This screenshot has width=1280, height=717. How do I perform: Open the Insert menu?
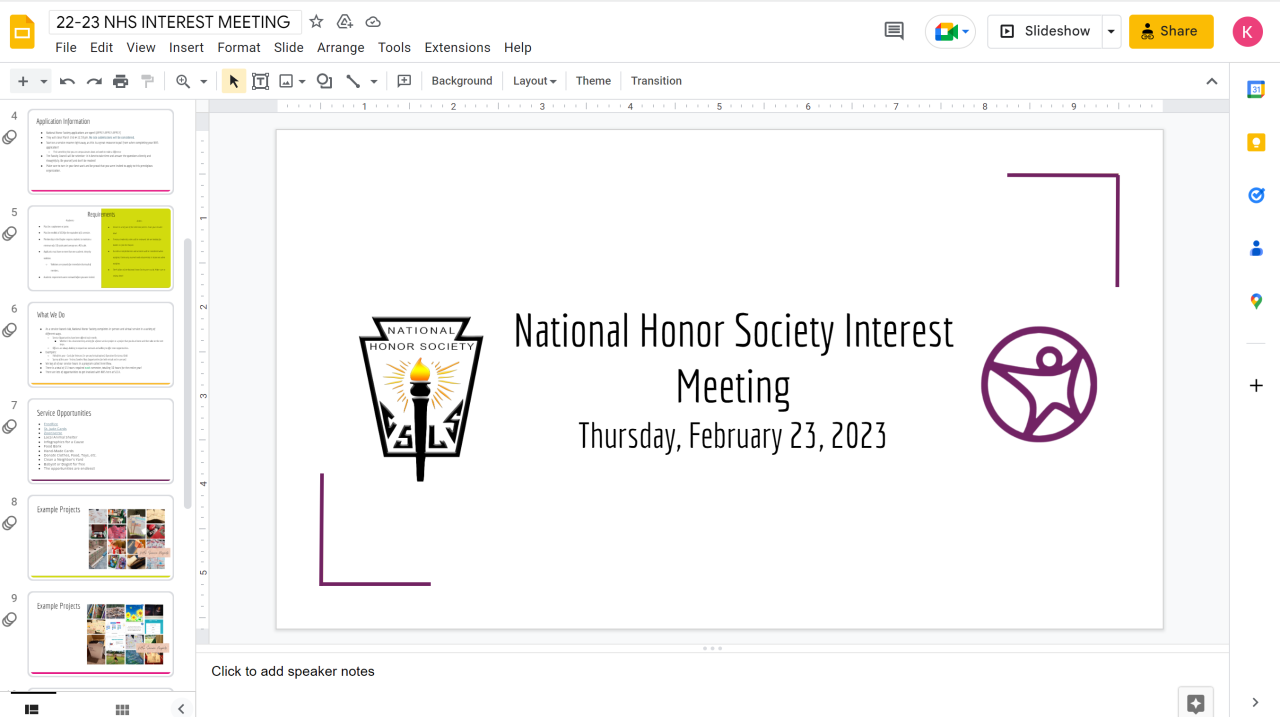pos(186,47)
